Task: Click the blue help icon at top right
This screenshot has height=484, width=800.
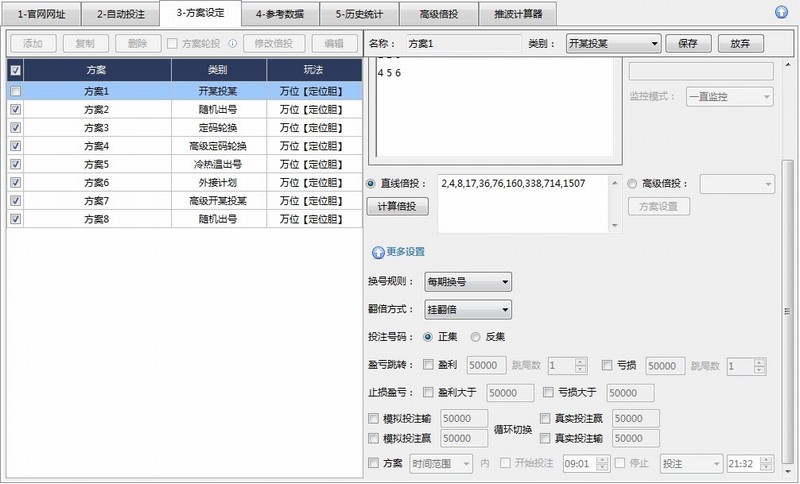Action: [x=781, y=13]
